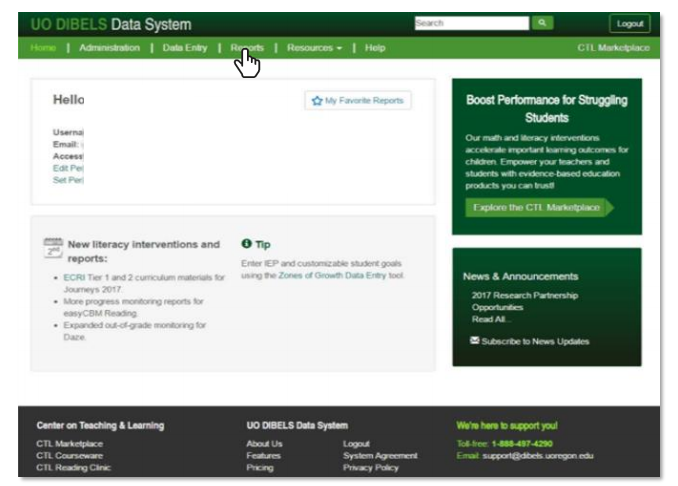Click the star icon in My Favorite Reports
678x486 pixels.
(x=317, y=101)
